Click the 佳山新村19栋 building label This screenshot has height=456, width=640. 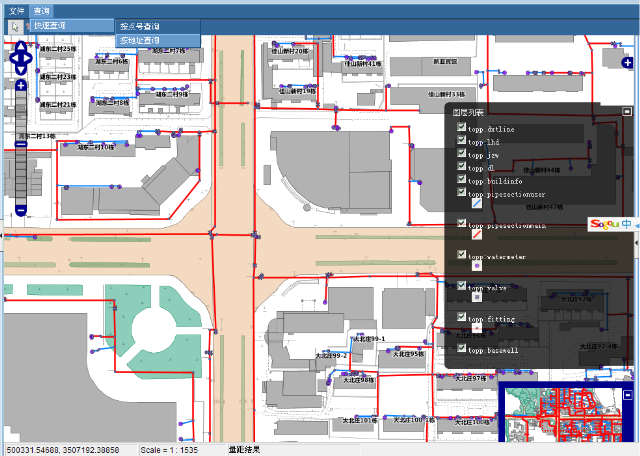(297, 91)
